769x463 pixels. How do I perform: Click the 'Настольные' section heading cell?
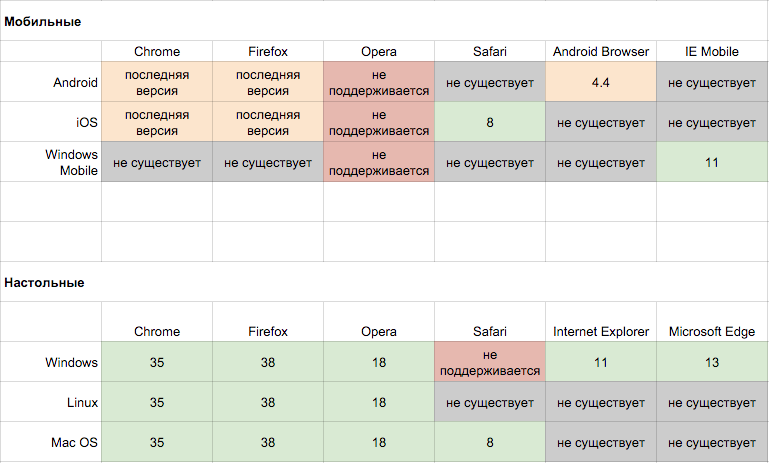44,283
